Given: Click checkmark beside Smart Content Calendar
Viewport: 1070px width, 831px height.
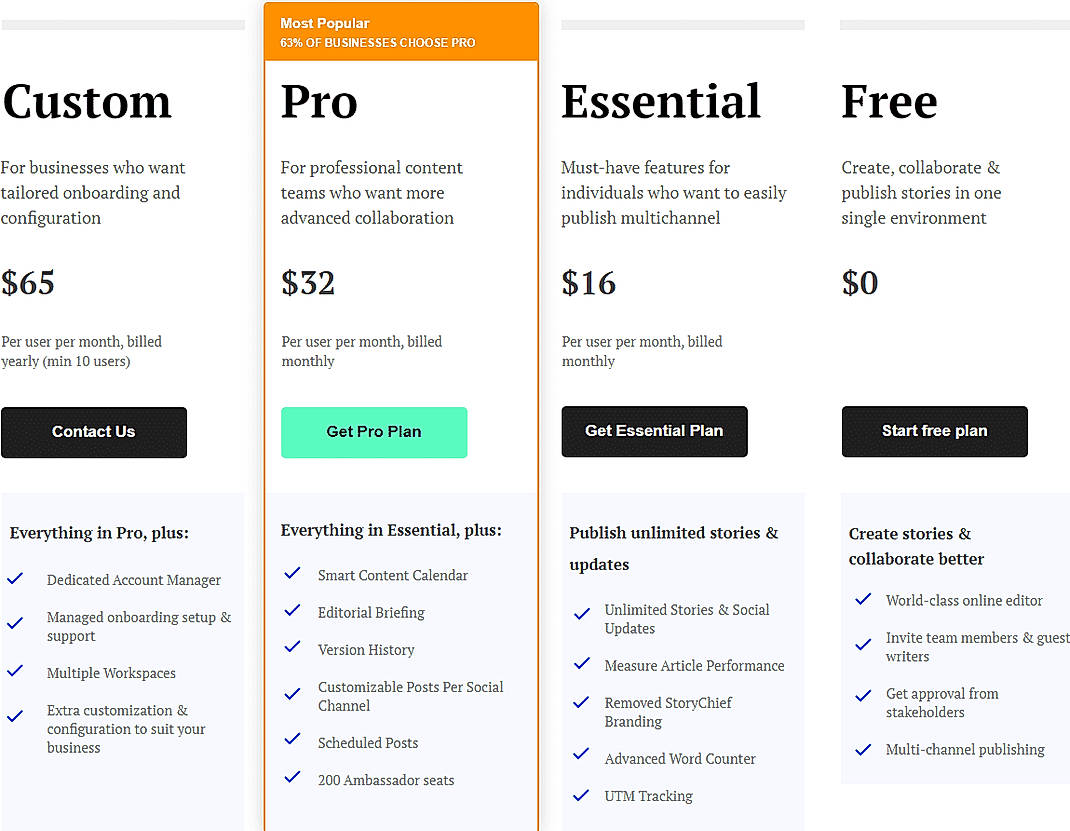Looking at the screenshot, I should (x=292, y=573).
